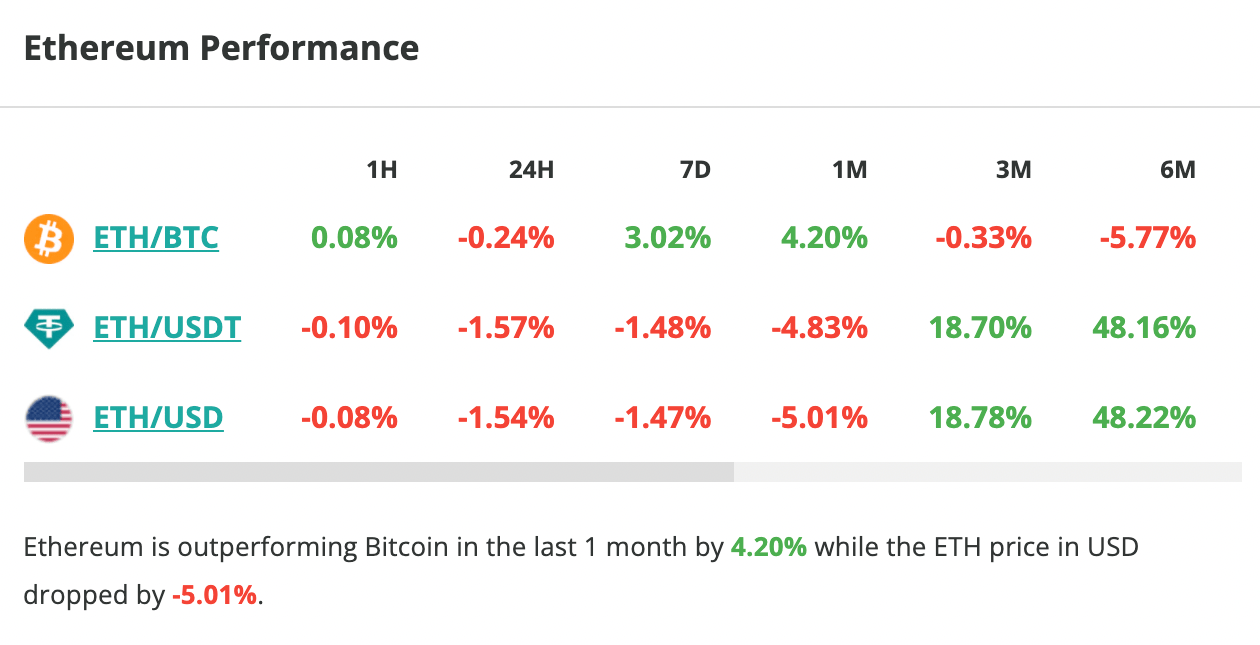The image size is (1260, 645).
Task: Select the 1M column header
Action: coord(849,170)
